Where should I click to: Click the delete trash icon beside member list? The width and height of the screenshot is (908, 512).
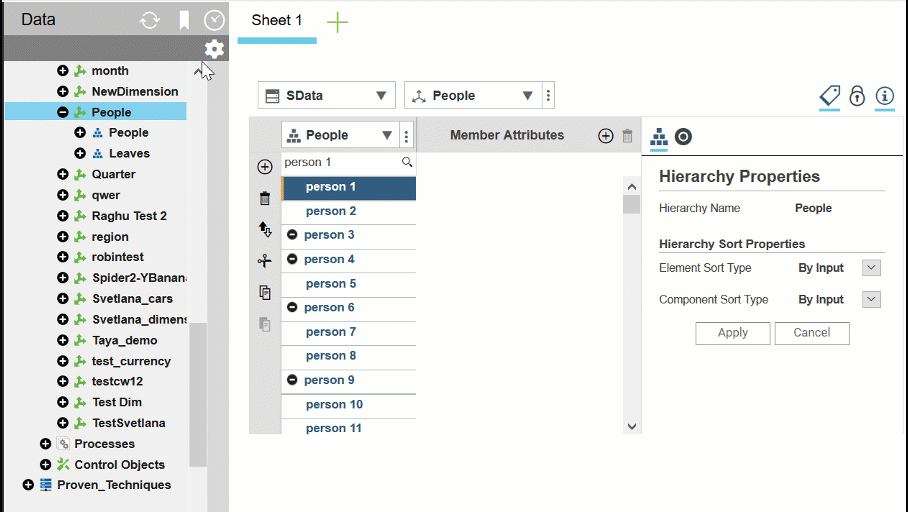point(265,198)
